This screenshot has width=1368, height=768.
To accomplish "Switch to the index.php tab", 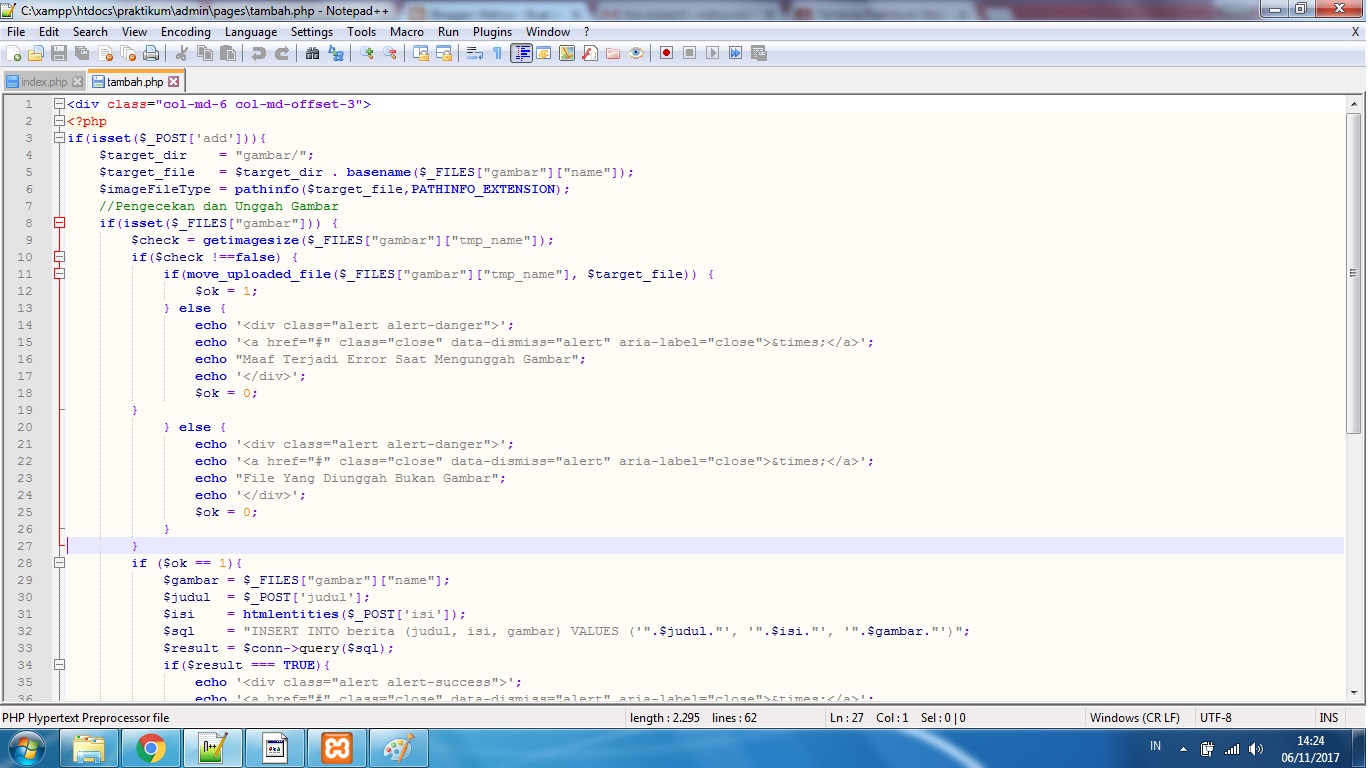I will tap(44, 82).
